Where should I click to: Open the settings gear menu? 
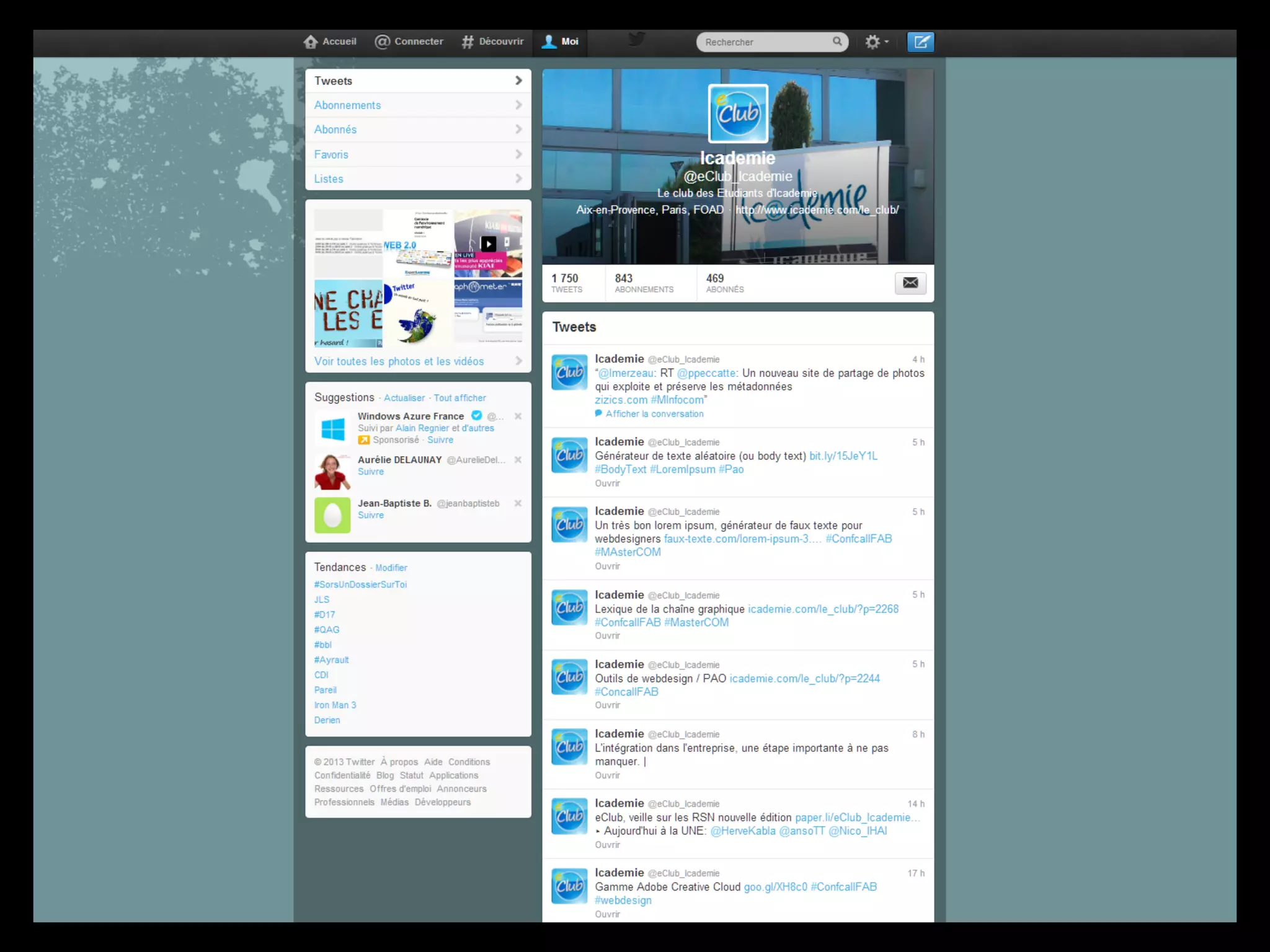[x=876, y=42]
